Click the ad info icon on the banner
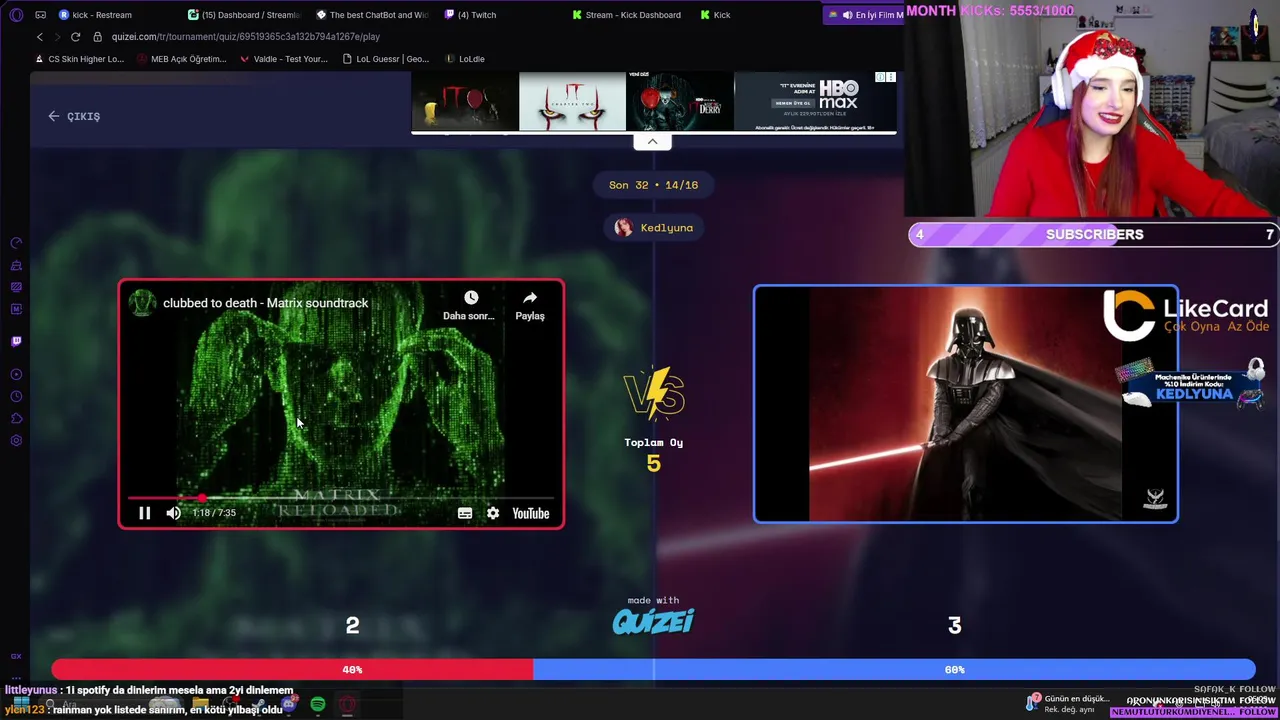This screenshot has height=720, width=1280. tap(880, 78)
